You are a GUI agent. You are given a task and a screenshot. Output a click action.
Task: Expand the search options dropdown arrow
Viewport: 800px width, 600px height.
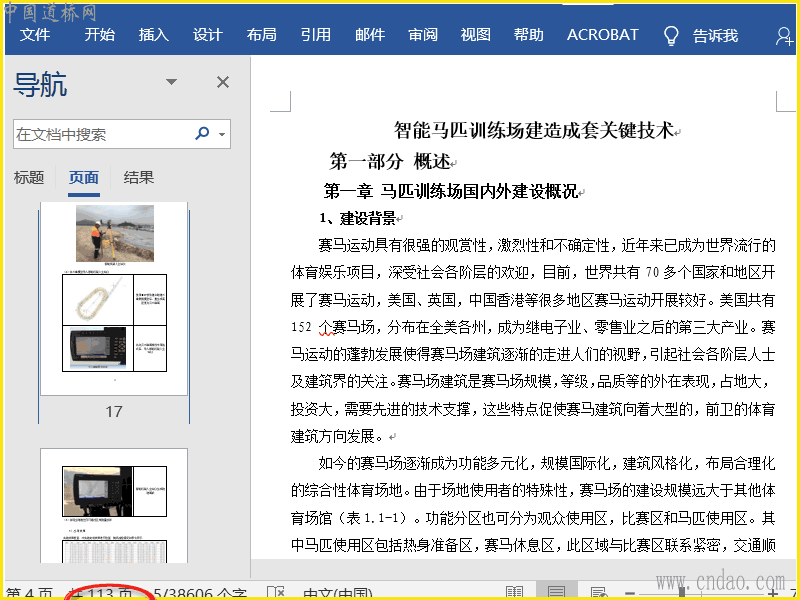(x=222, y=135)
